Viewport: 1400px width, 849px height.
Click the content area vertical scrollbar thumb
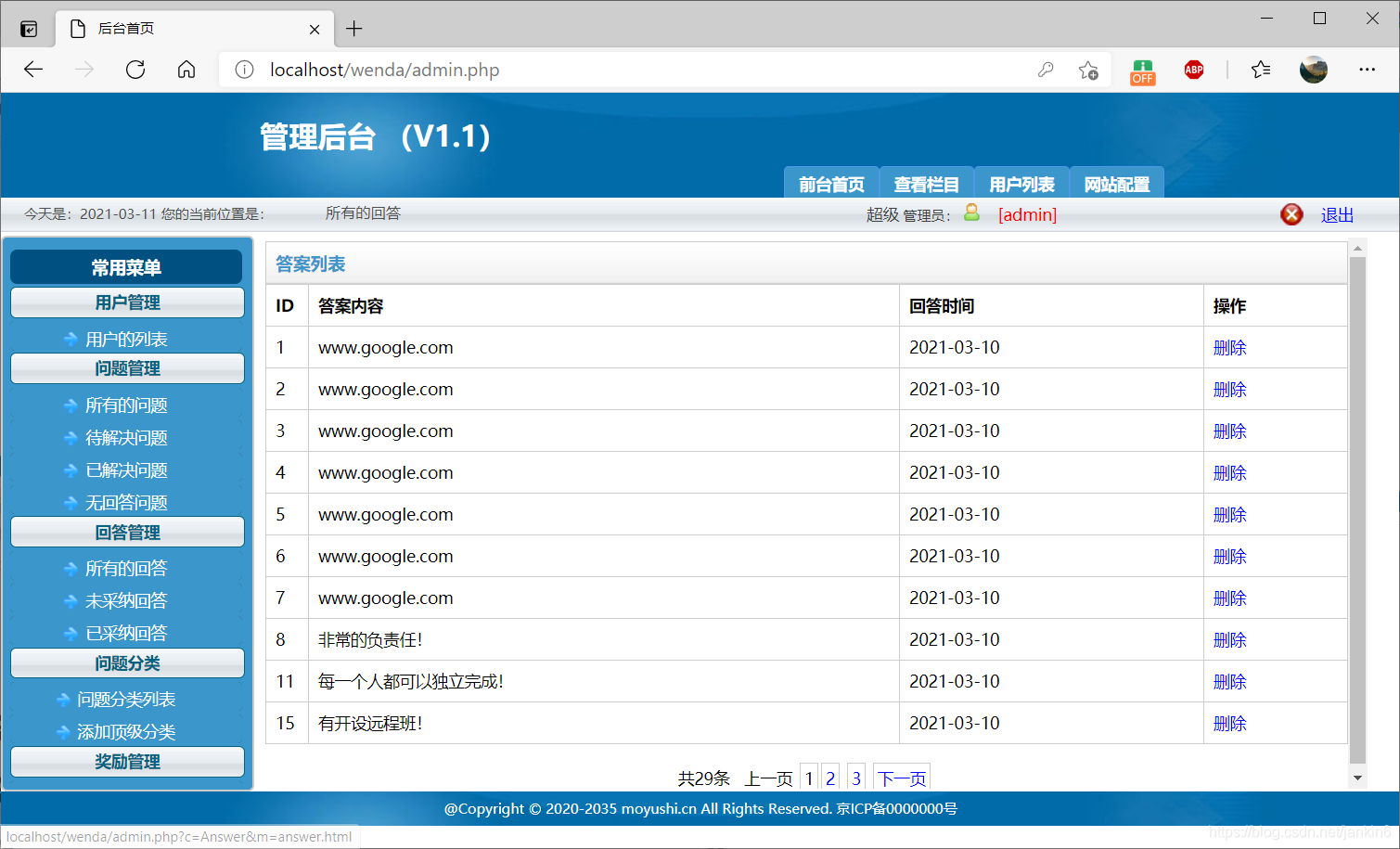(1357, 510)
